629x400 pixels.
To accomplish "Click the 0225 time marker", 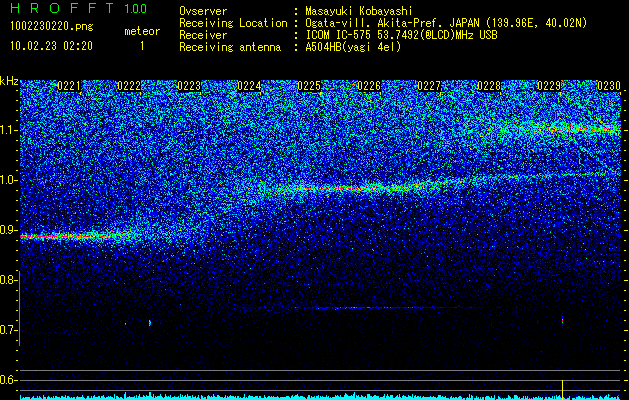I will click(x=309, y=86).
